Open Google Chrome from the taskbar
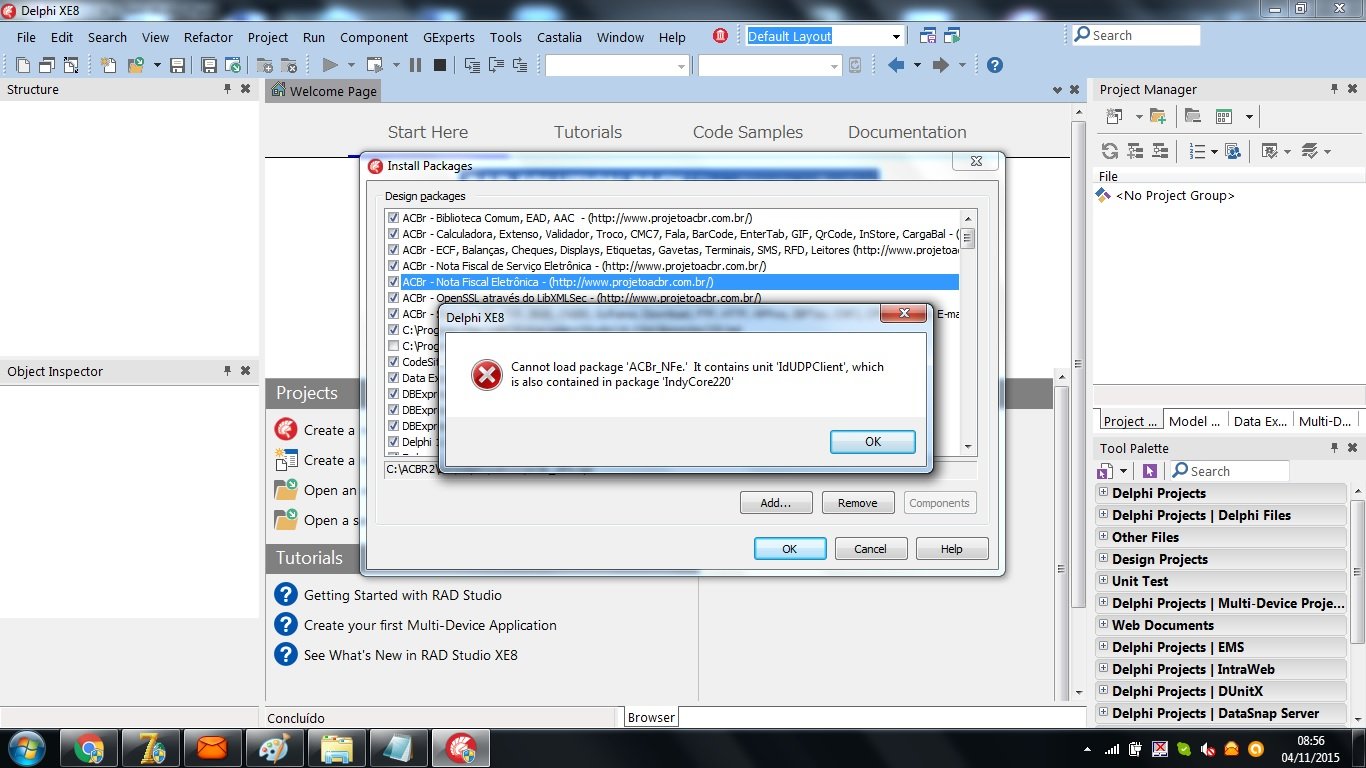The image size is (1366, 768). pyautogui.click(x=89, y=748)
